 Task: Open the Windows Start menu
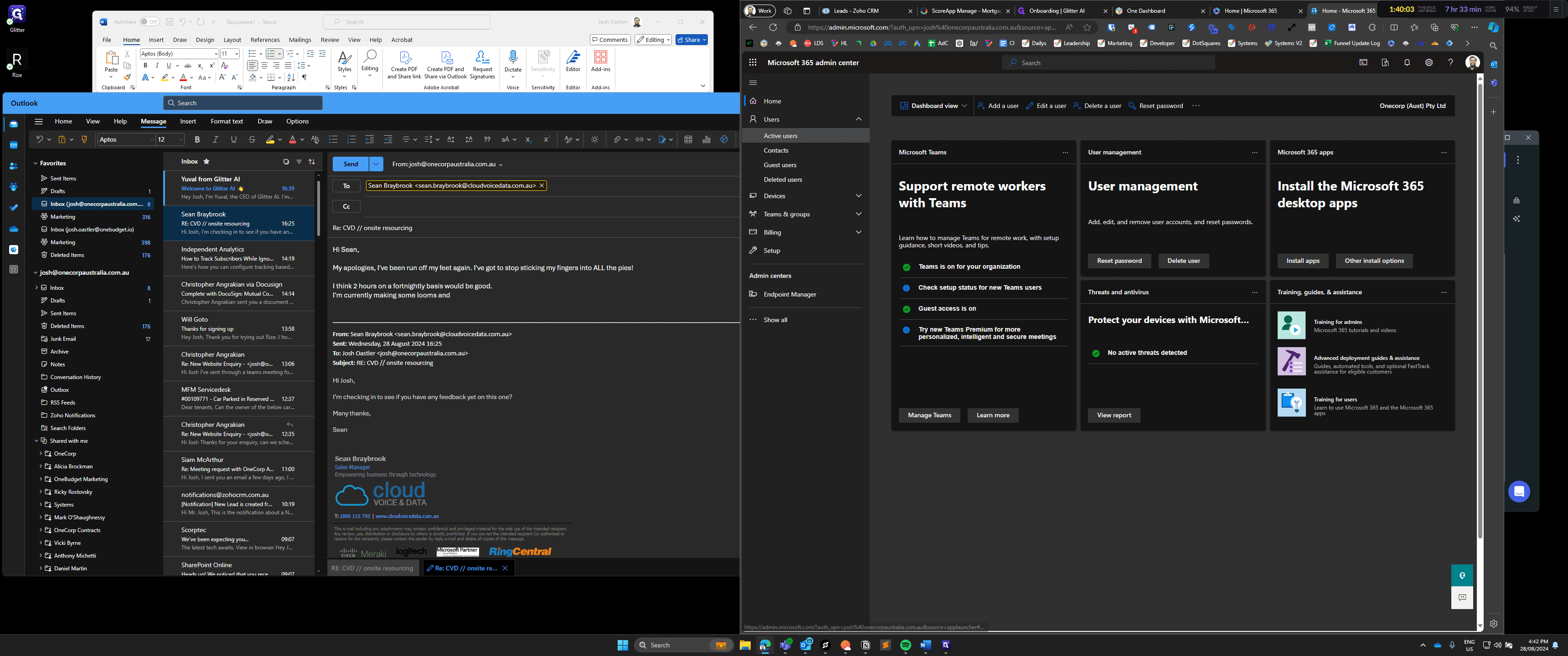pos(623,645)
